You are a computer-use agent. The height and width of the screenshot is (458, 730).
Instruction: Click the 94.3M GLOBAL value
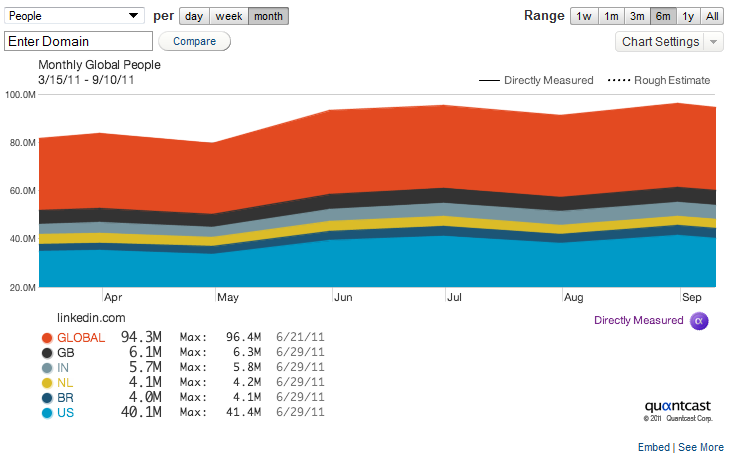pos(141,337)
